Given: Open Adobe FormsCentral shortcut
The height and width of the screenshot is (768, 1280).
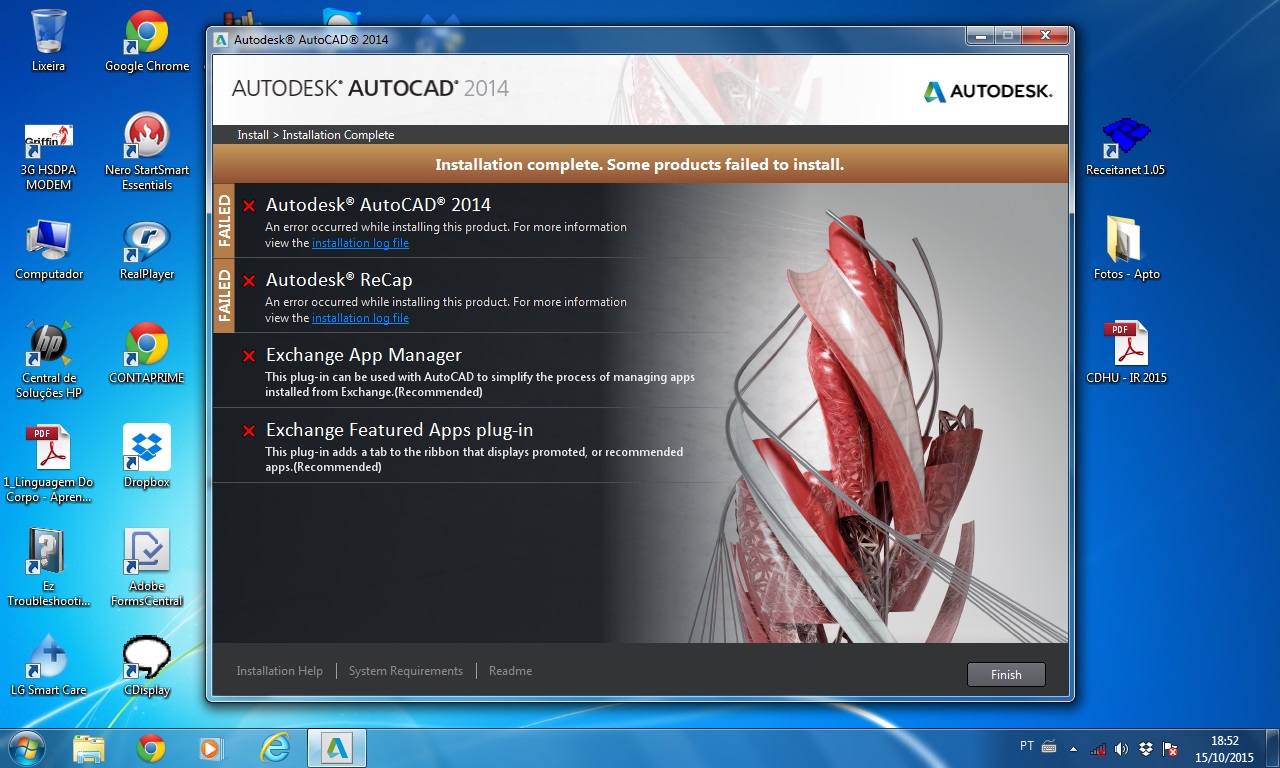Looking at the screenshot, I should pyautogui.click(x=147, y=568).
